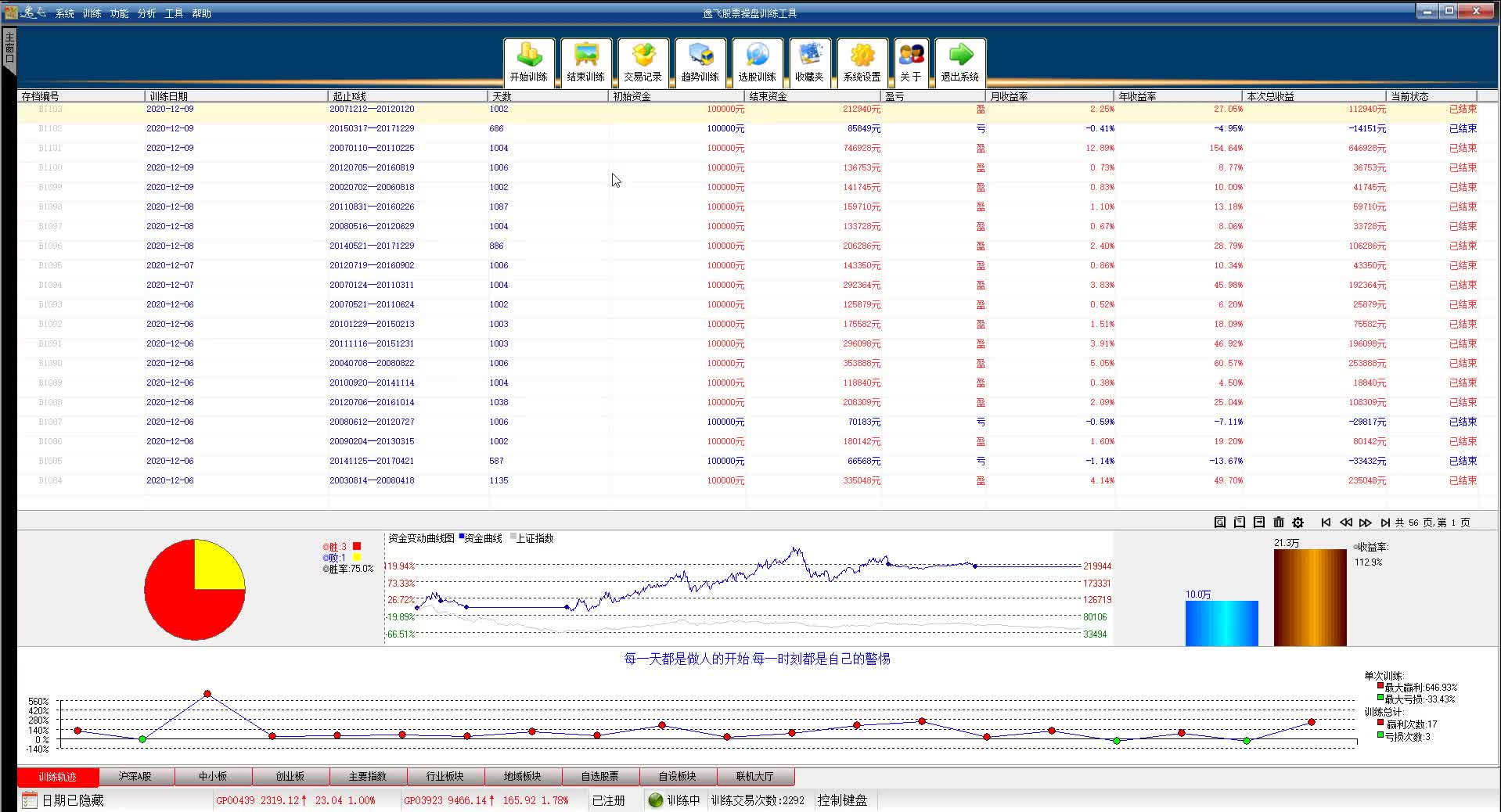The height and width of the screenshot is (812, 1501).
Task: Click the green 训练中 status indicator
Action: (656, 800)
